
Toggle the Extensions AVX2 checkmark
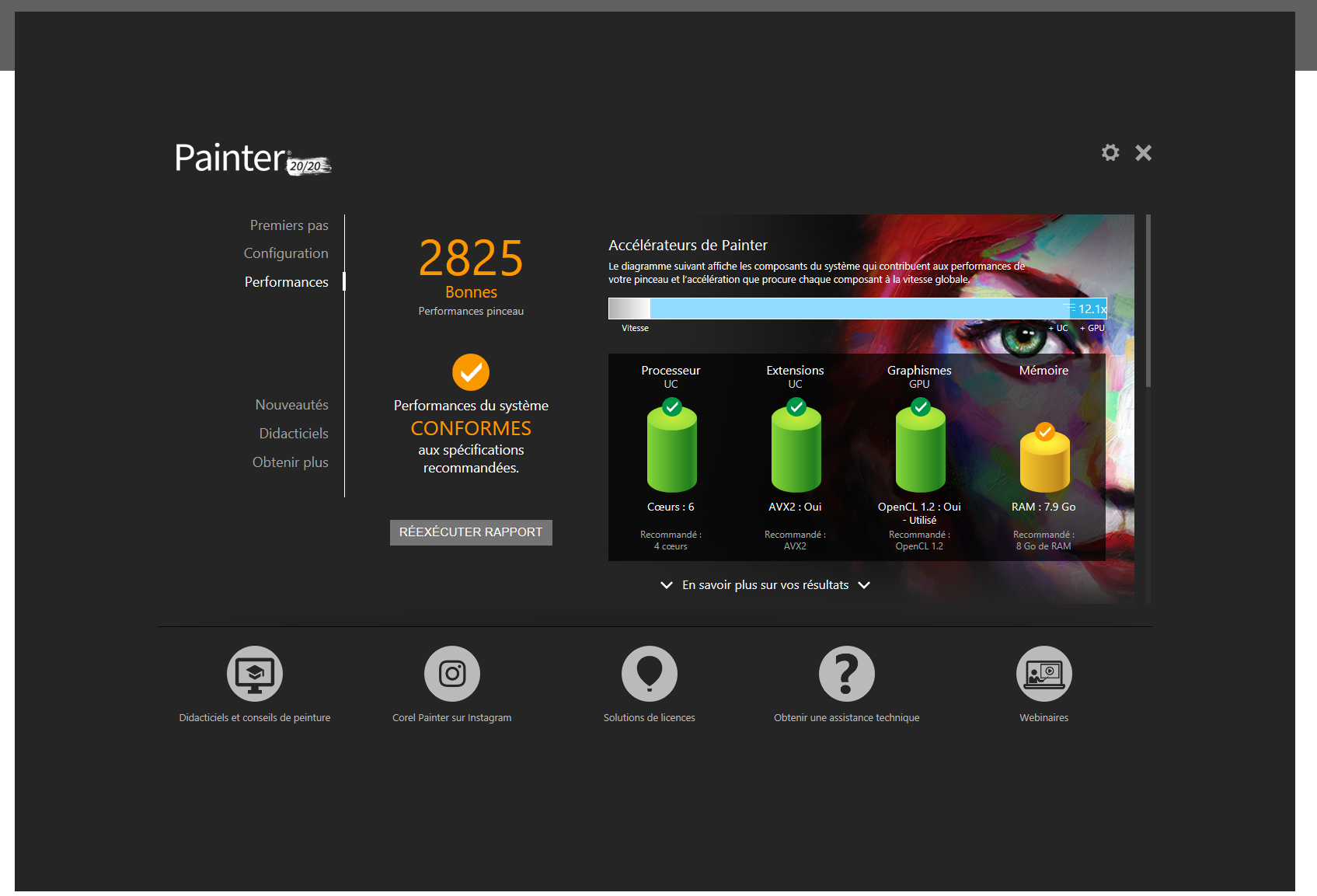(795, 405)
